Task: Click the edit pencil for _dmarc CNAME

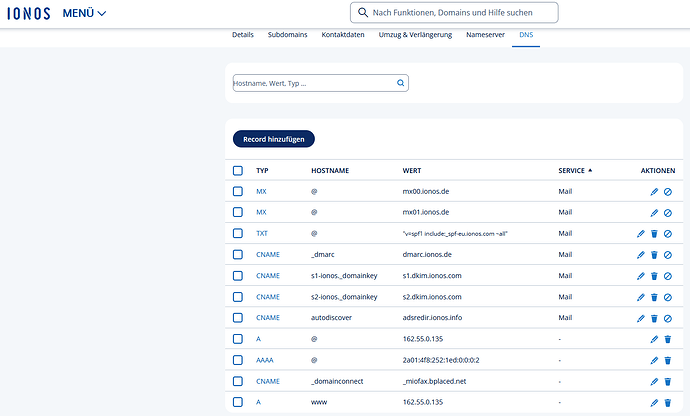Action: pos(641,254)
